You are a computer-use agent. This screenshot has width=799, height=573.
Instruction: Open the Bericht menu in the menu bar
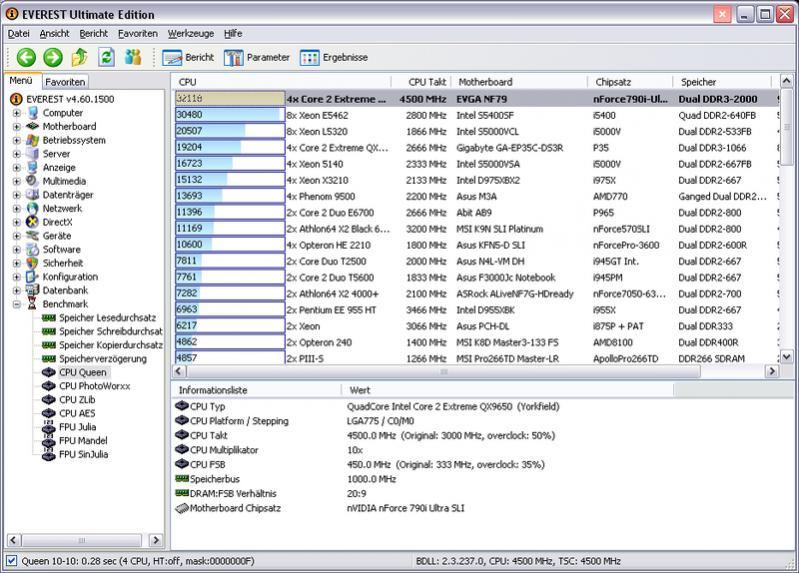(93, 34)
